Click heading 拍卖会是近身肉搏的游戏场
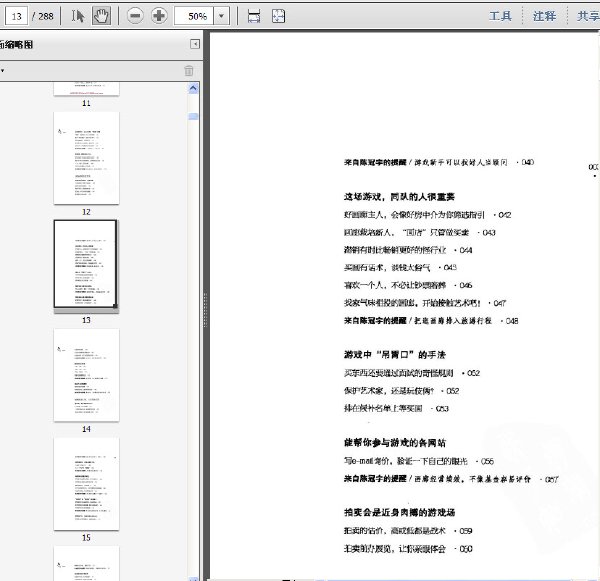This screenshot has width=600, height=581. [399, 512]
